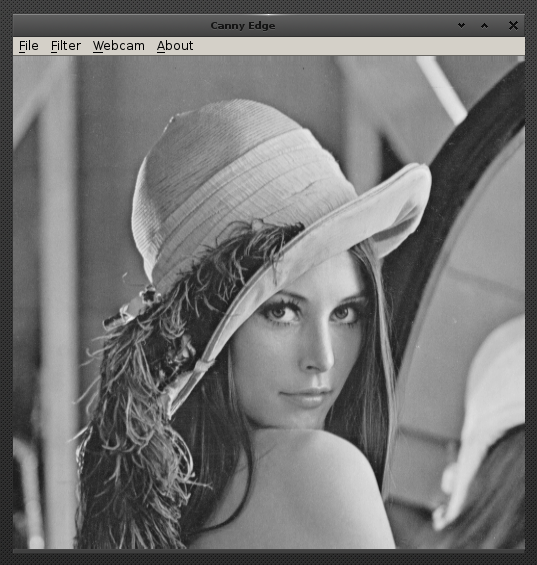Open the File menu
This screenshot has width=537, height=565.
(28, 46)
